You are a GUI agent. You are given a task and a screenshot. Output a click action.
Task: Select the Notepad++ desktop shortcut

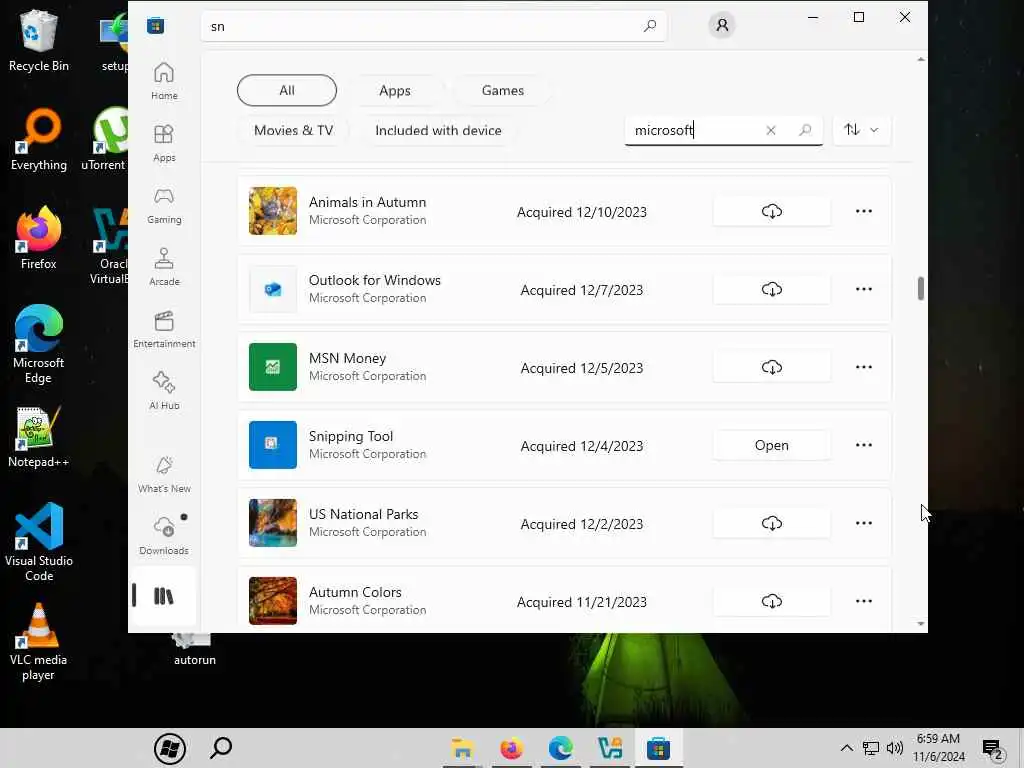pos(39,437)
